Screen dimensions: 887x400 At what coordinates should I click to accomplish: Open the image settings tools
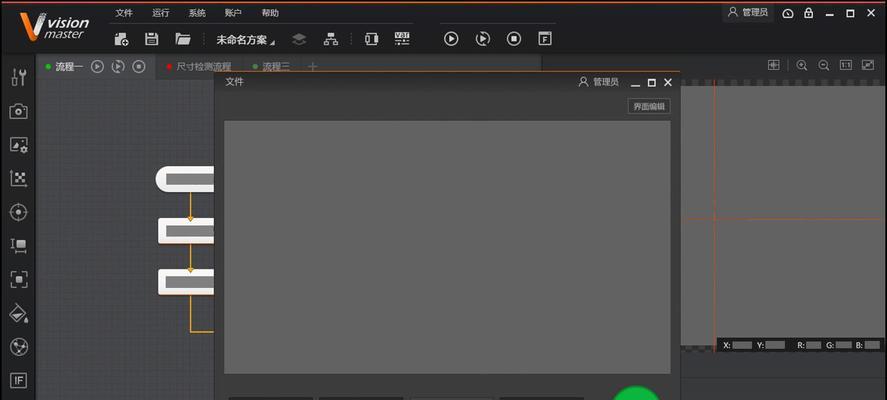coord(19,145)
